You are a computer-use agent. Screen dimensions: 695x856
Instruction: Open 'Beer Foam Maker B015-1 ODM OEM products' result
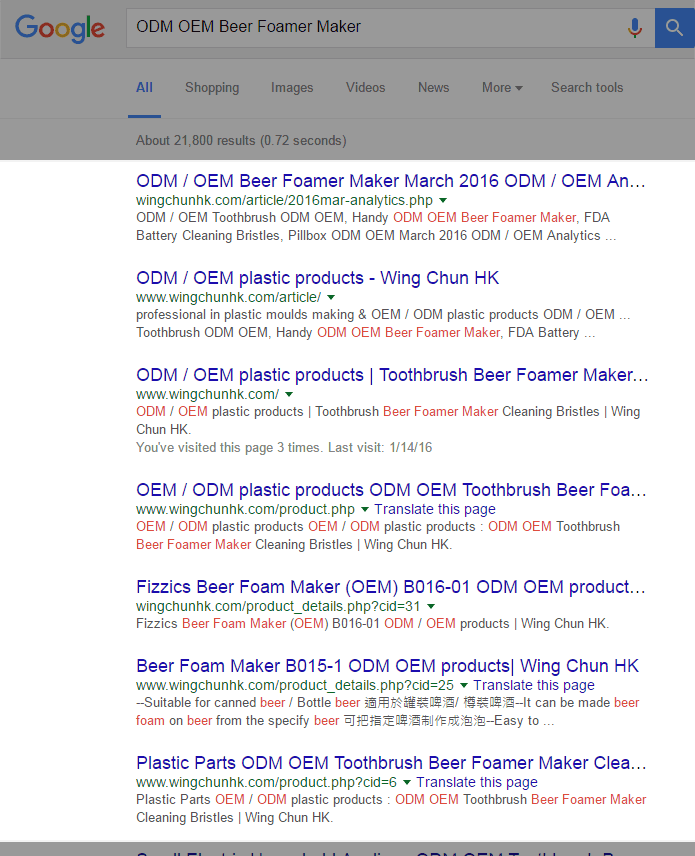[x=387, y=666]
